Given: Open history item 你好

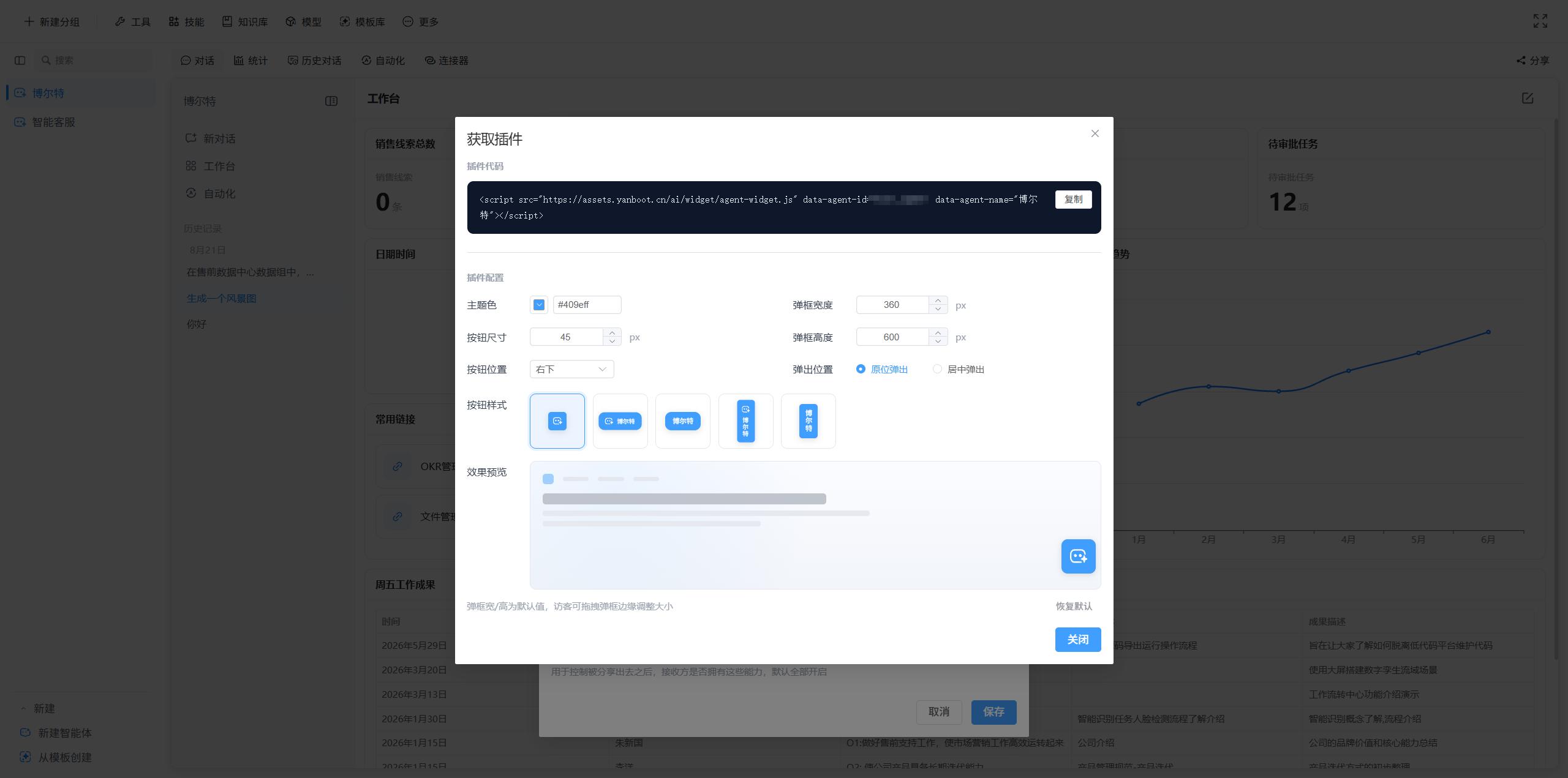Looking at the screenshot, I should tap(197, 324).
